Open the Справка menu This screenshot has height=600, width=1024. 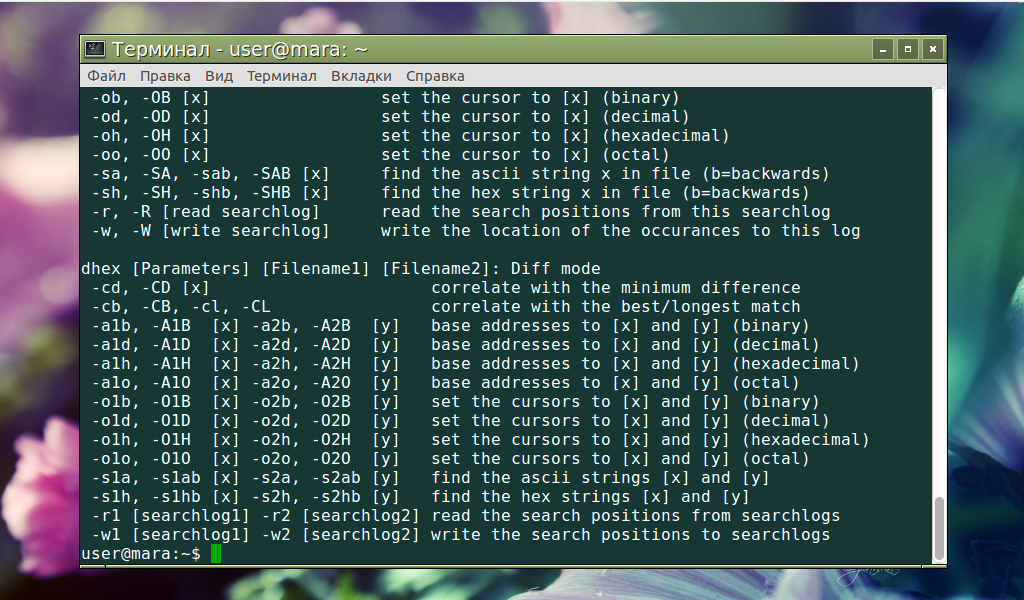(x=435, y=76)
